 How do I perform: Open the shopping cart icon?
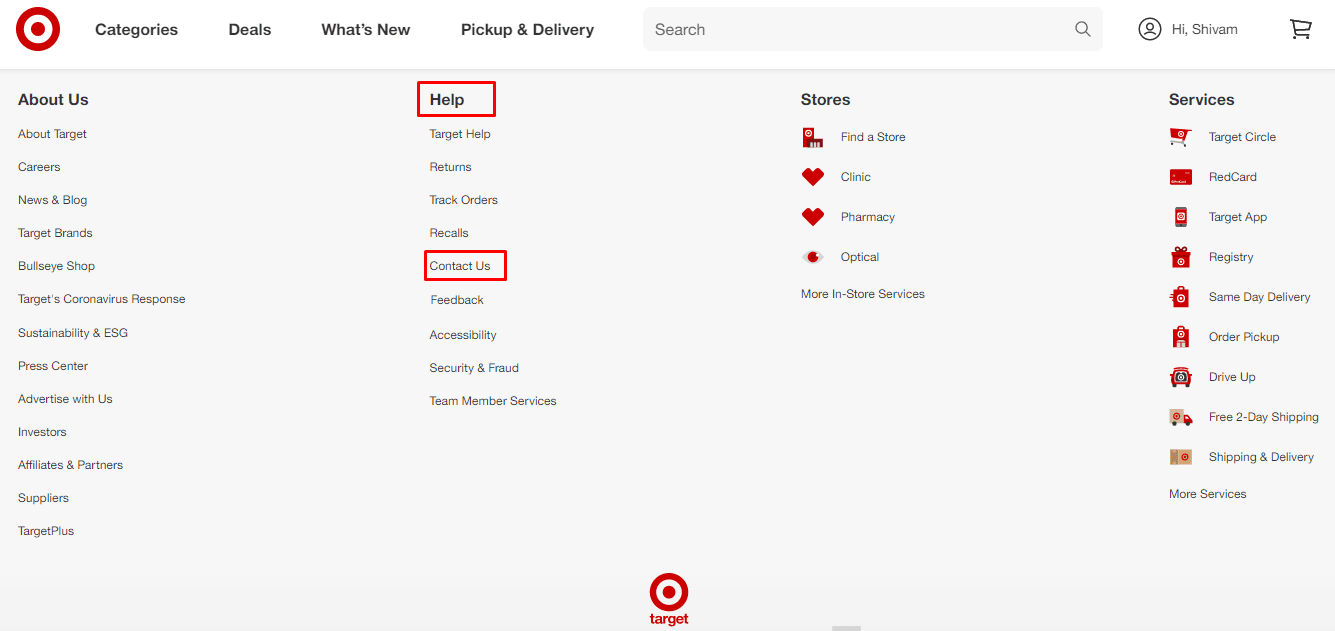[x=1300, y=29]
